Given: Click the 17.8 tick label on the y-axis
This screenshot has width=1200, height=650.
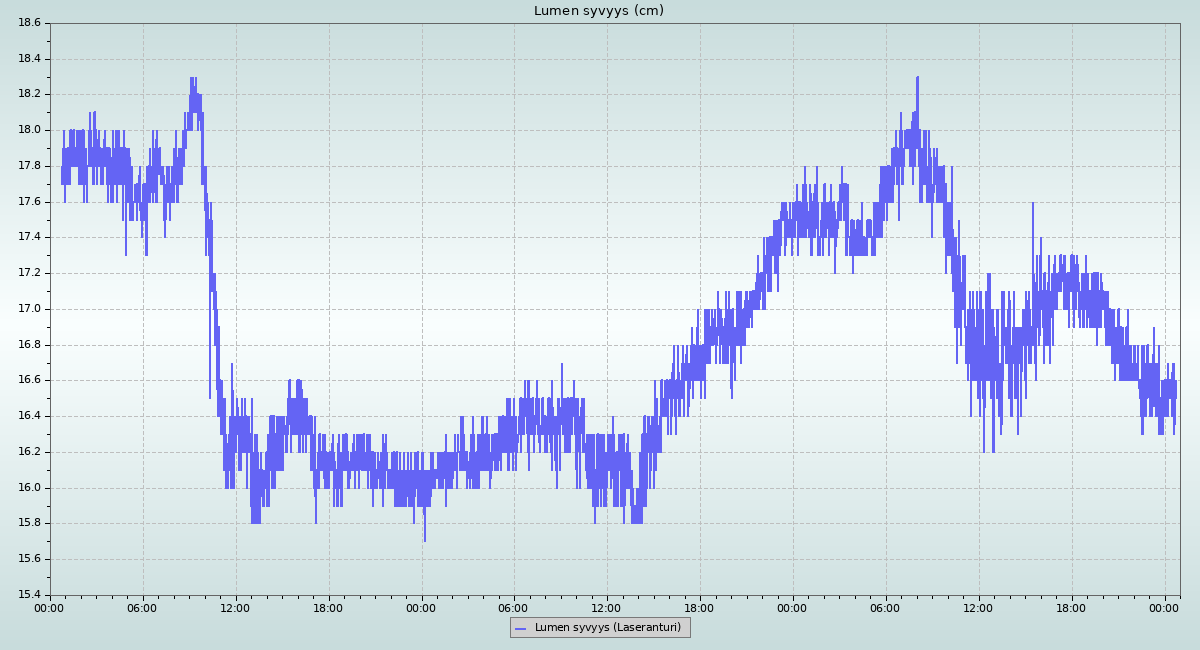Looking at the screenshot, I should (x=29, y=166).
